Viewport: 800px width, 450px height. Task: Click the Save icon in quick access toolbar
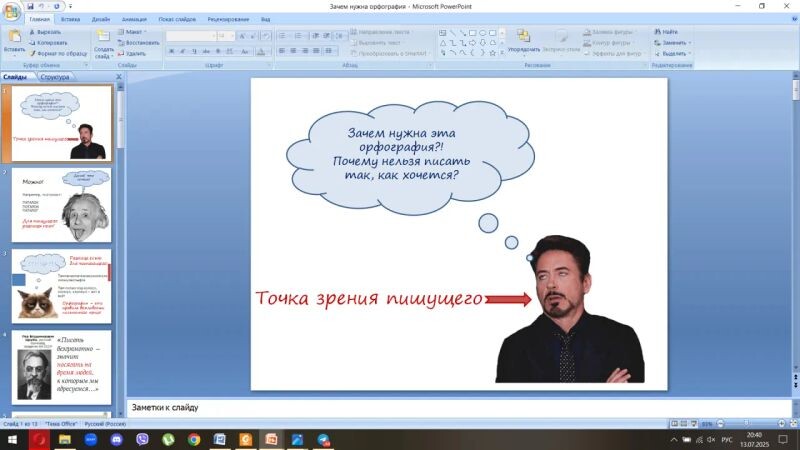coord(30,6)
